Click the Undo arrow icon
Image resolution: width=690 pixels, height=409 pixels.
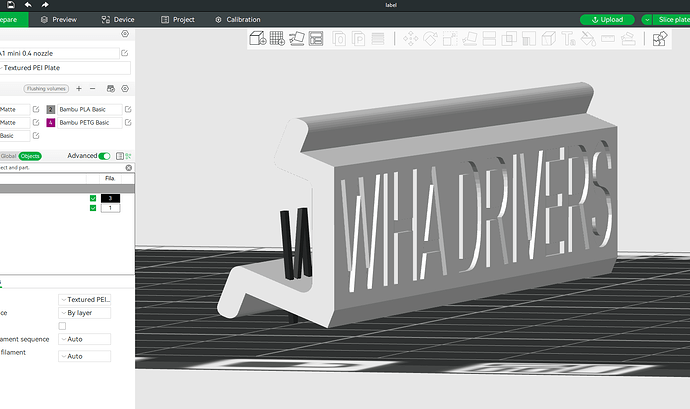[28, 5]
